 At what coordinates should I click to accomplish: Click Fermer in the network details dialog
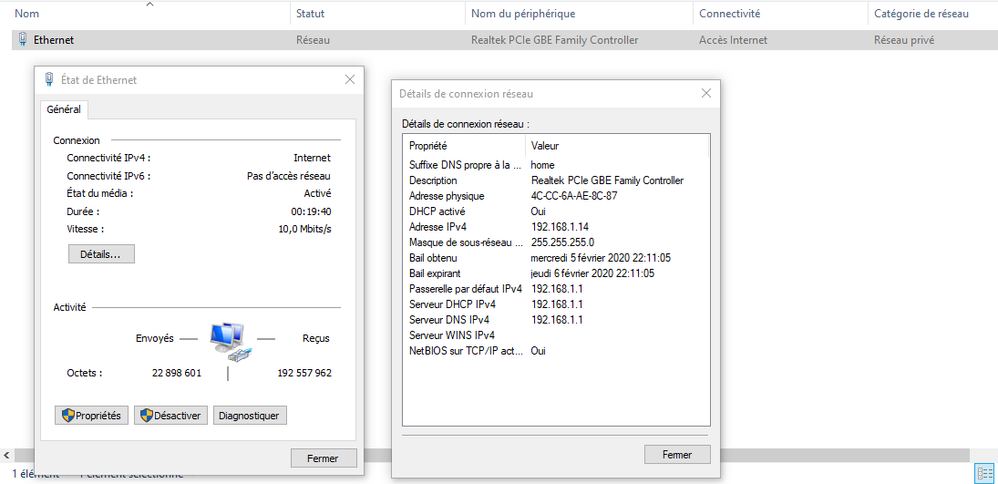coord(677,454)
